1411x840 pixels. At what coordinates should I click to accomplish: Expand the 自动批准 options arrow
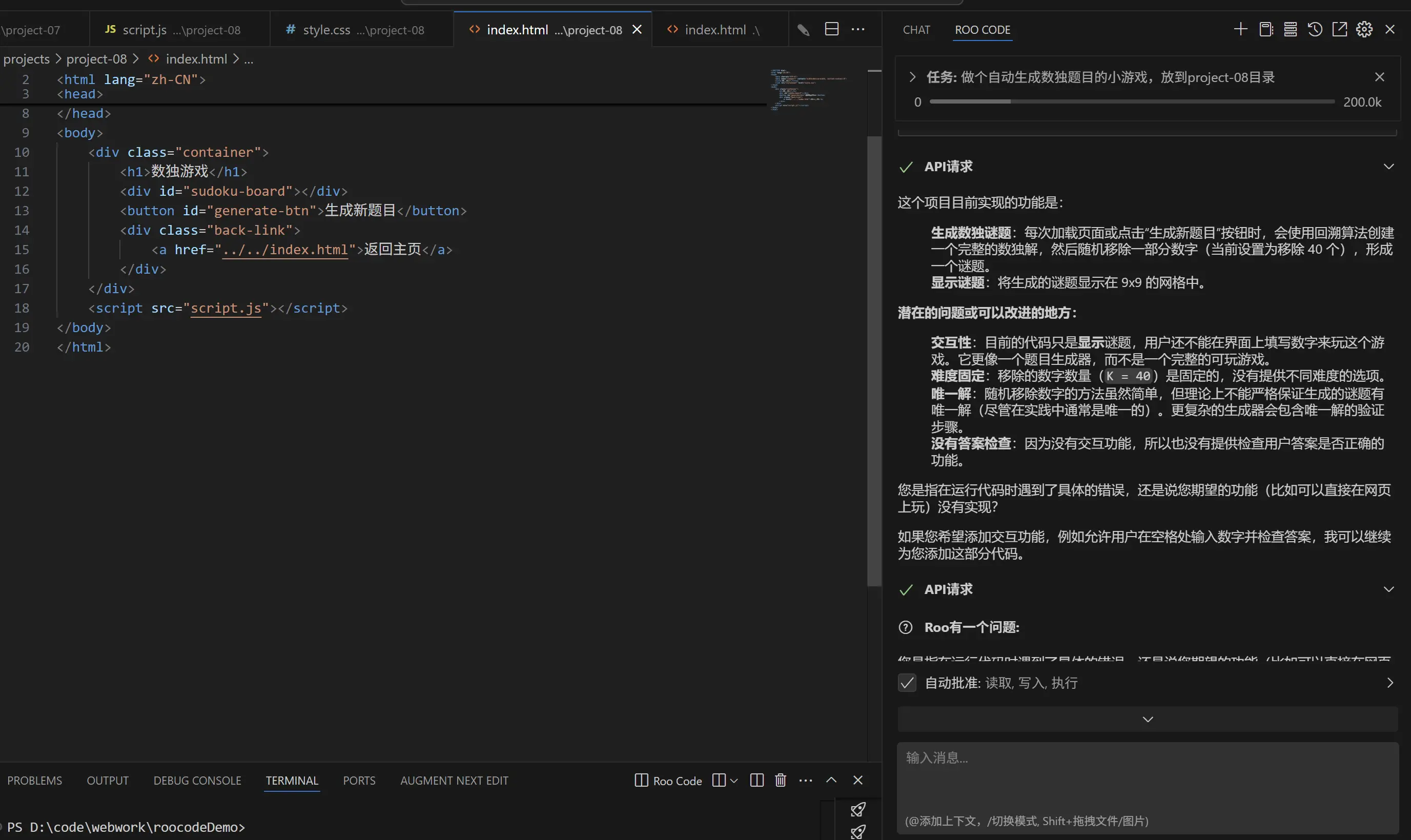pos(1390,683)
